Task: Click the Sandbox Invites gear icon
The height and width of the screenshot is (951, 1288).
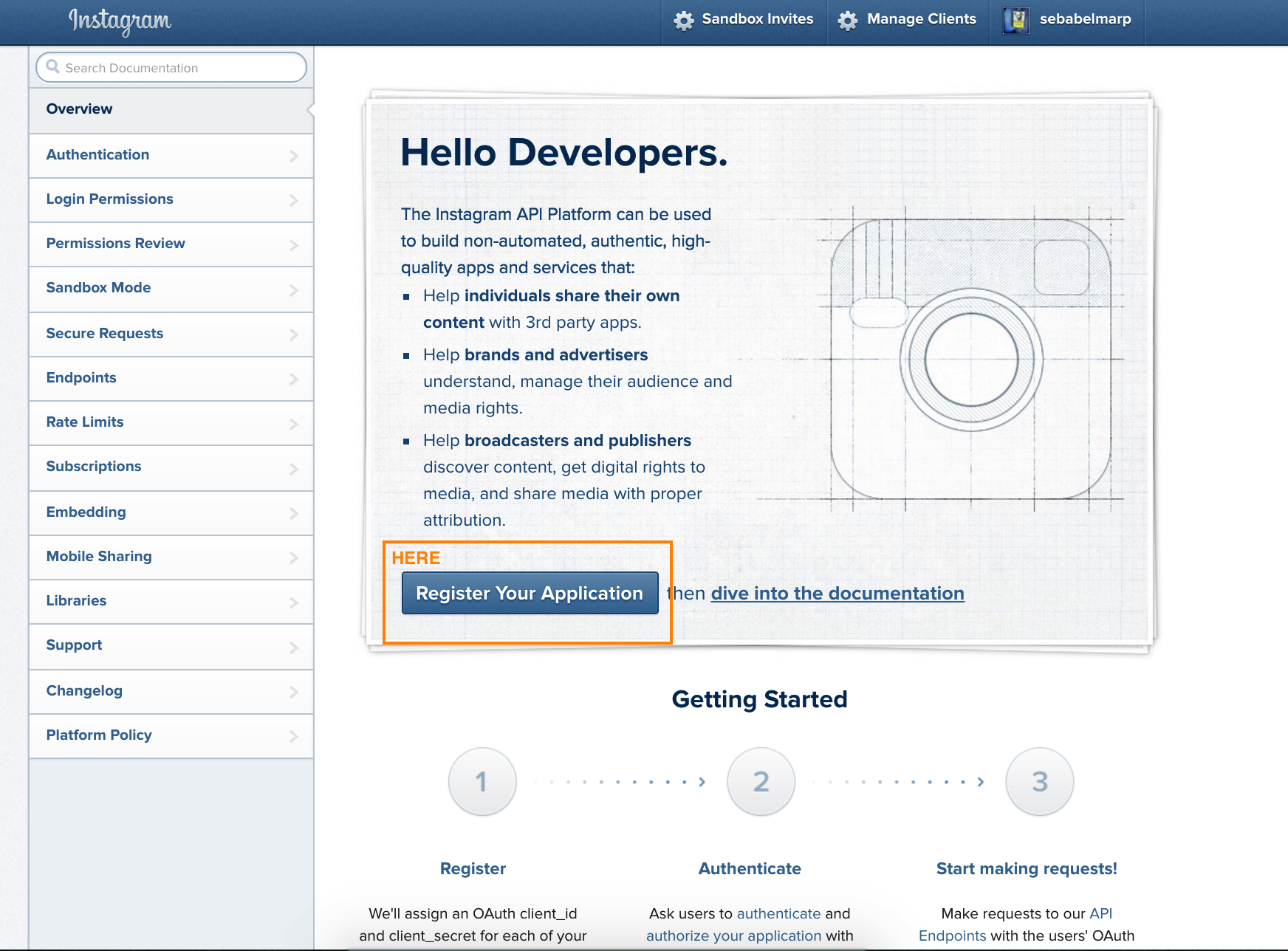Action: pos(684,20)
